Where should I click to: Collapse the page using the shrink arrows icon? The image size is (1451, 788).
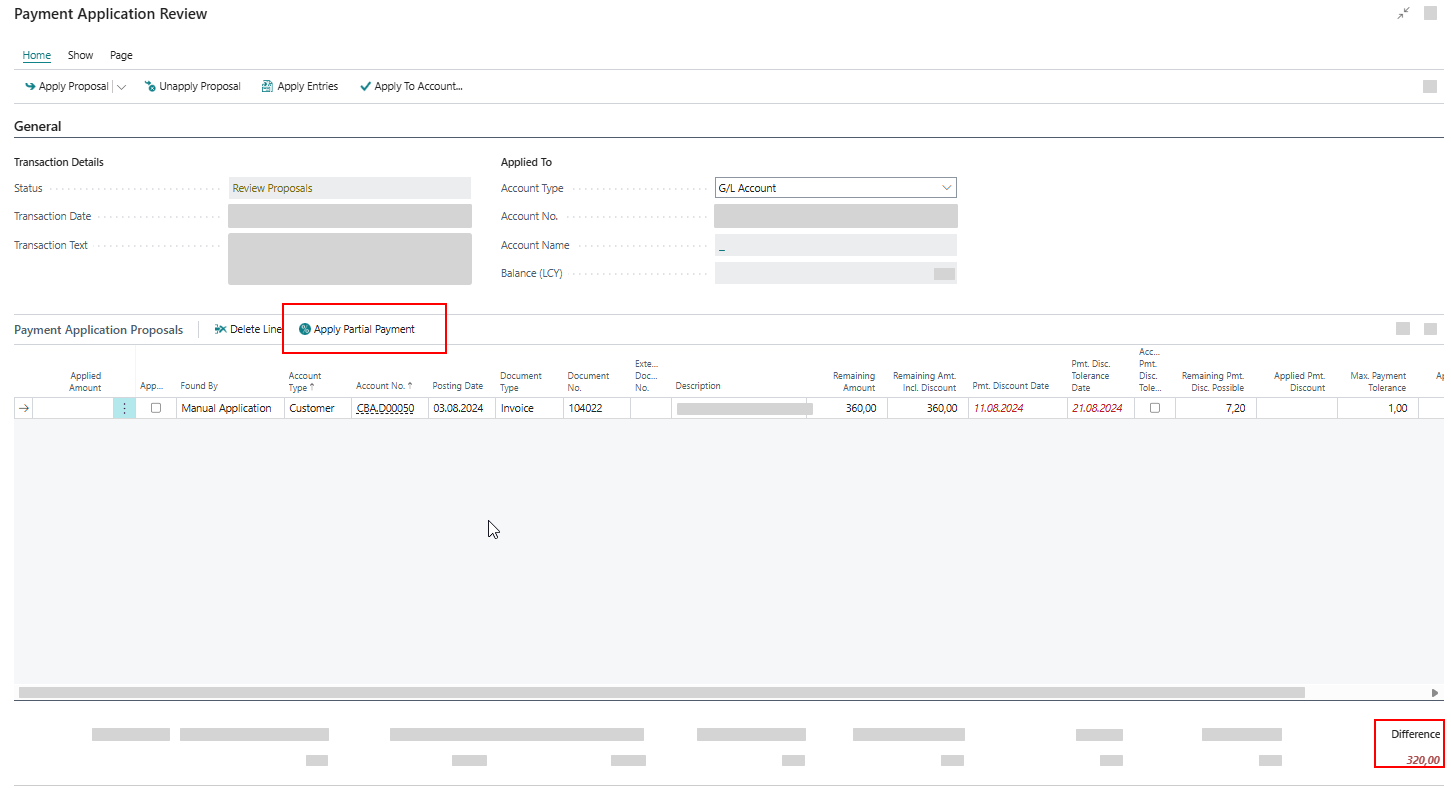pos(1404,14)
